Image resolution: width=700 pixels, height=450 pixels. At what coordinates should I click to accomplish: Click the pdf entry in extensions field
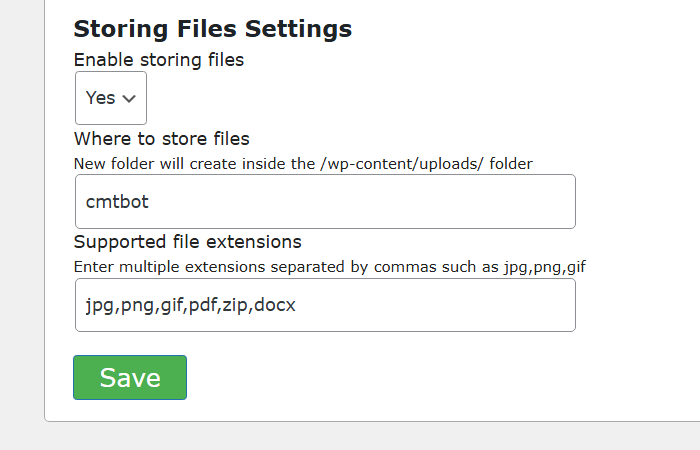click(203, 305)
